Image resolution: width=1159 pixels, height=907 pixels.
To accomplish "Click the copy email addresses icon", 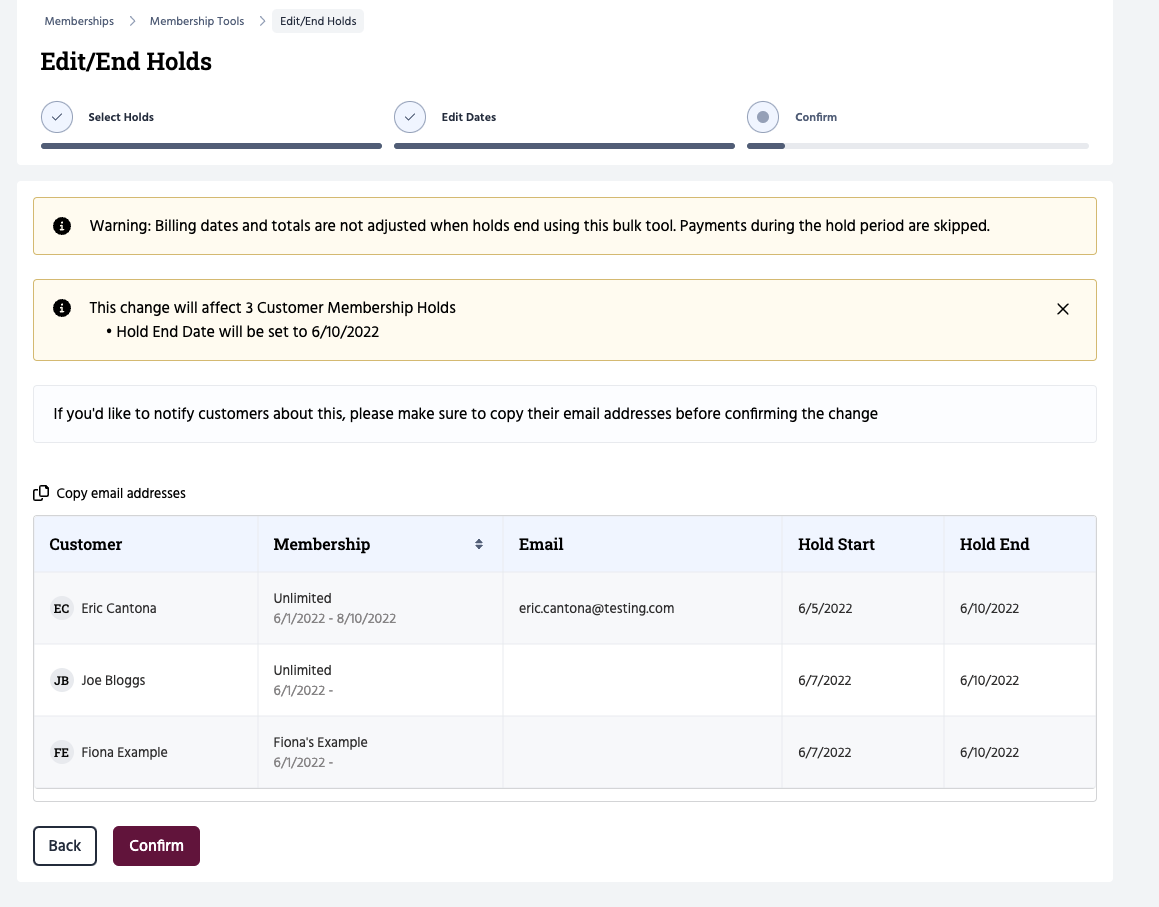I will tap(41, 493).
